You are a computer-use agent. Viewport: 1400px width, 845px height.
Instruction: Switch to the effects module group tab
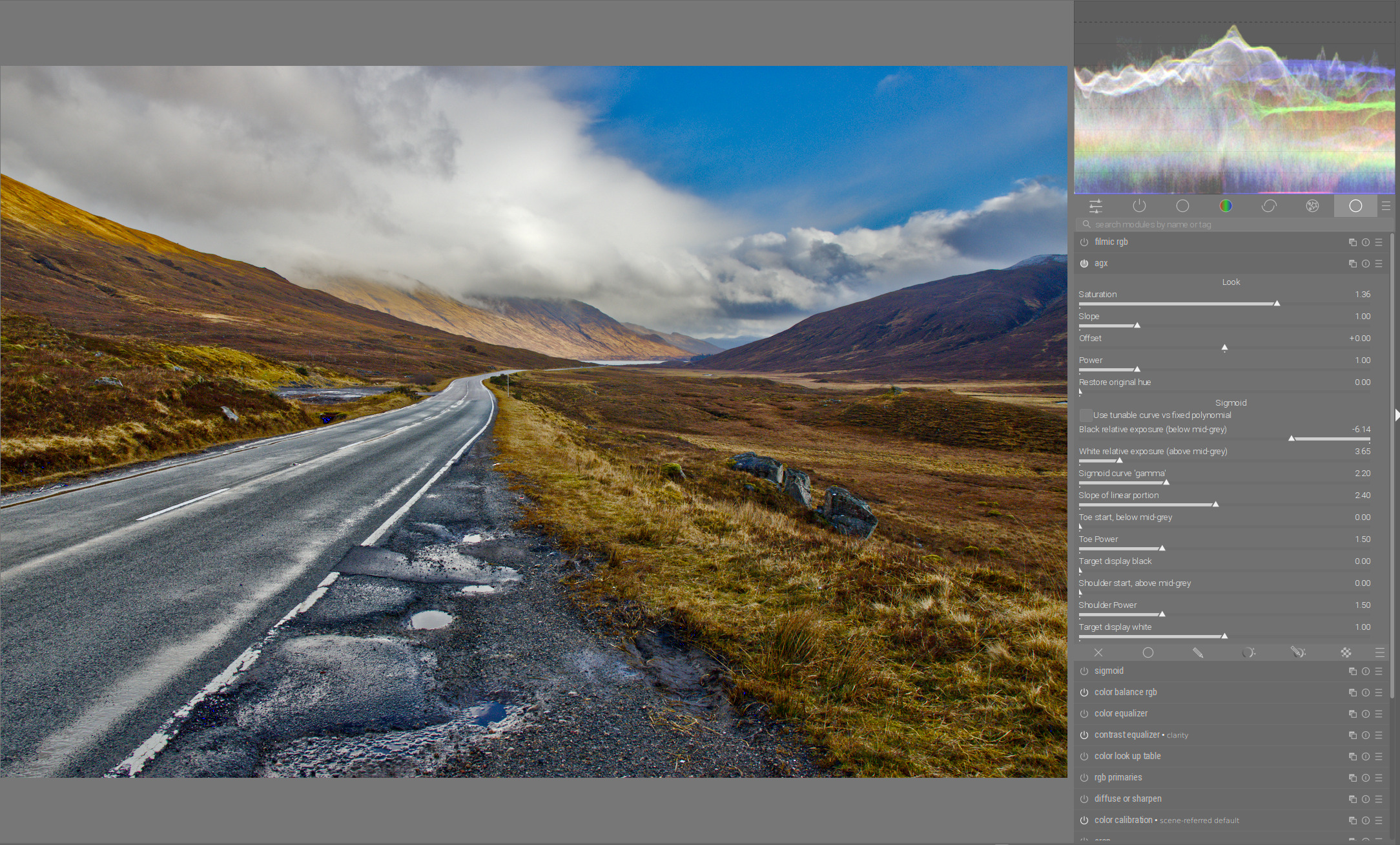click(x=1312, y=206)
